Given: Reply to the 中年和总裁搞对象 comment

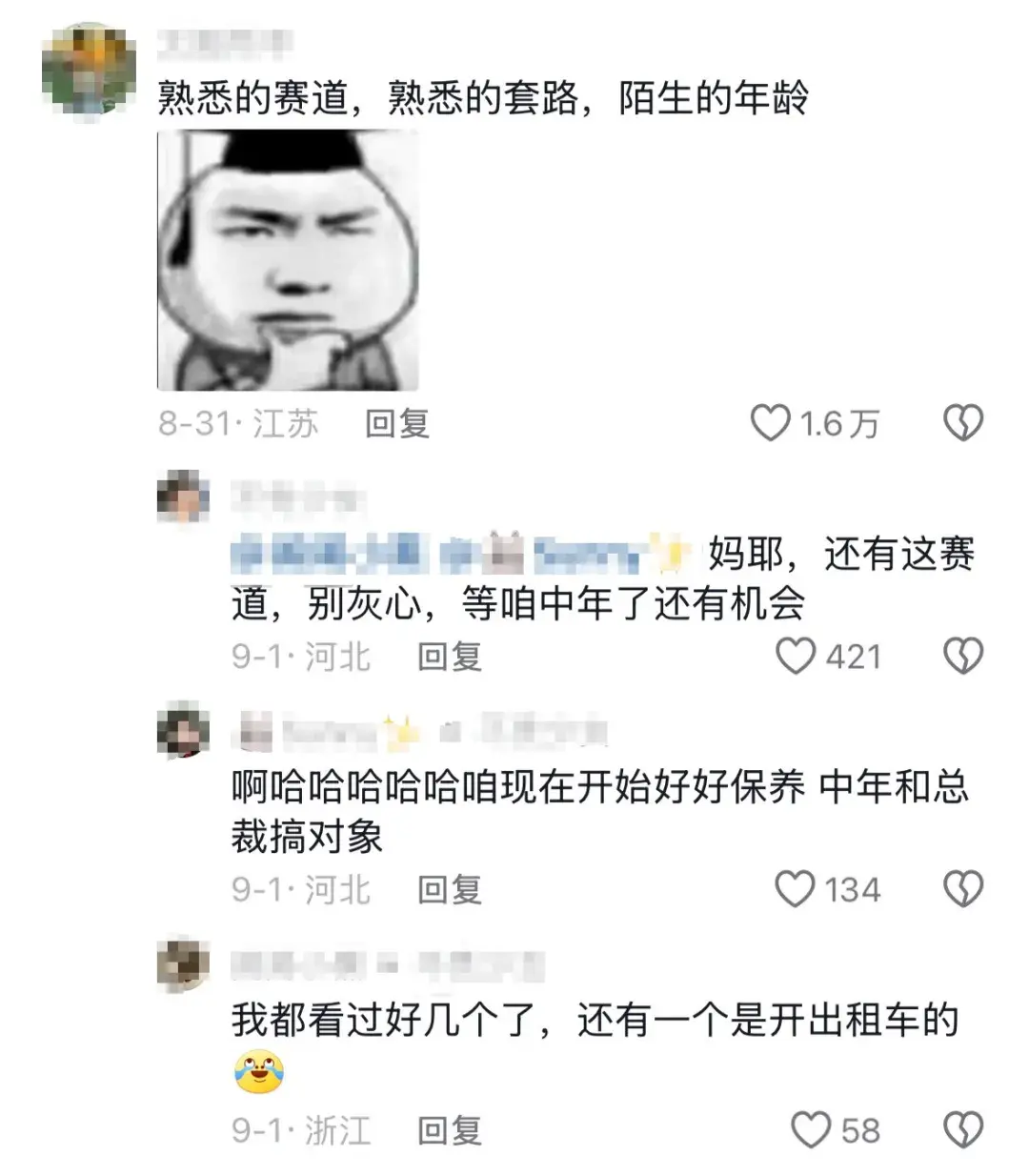Looking at the screenshot, I should [x=450, y=889].
